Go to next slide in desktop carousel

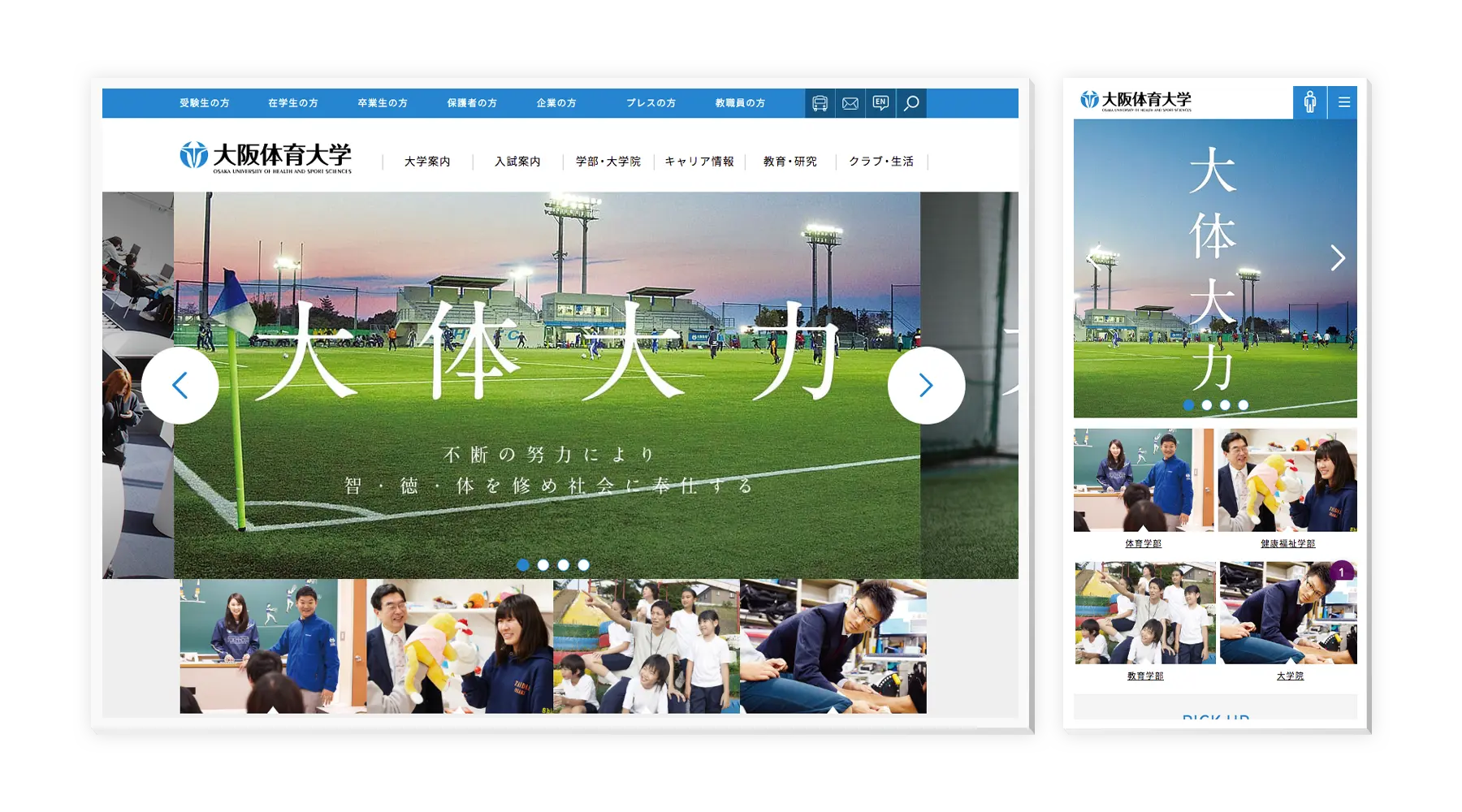coord(926,386)
